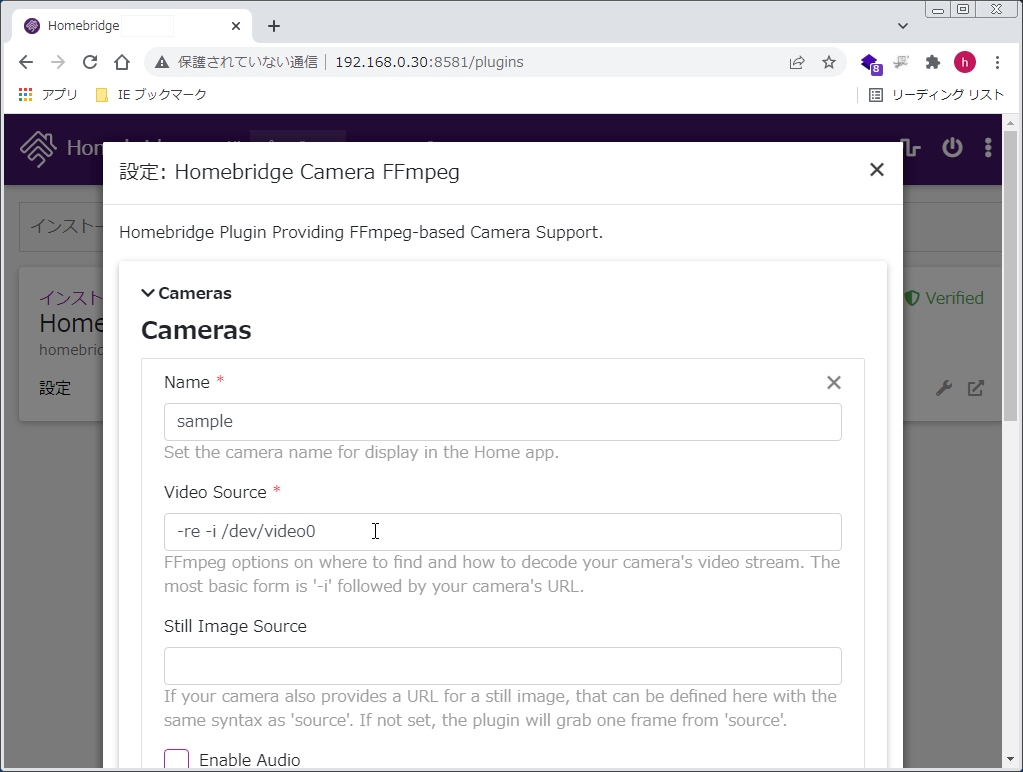
Task: Open the plugin external link icon
Action: click(976, 388)
